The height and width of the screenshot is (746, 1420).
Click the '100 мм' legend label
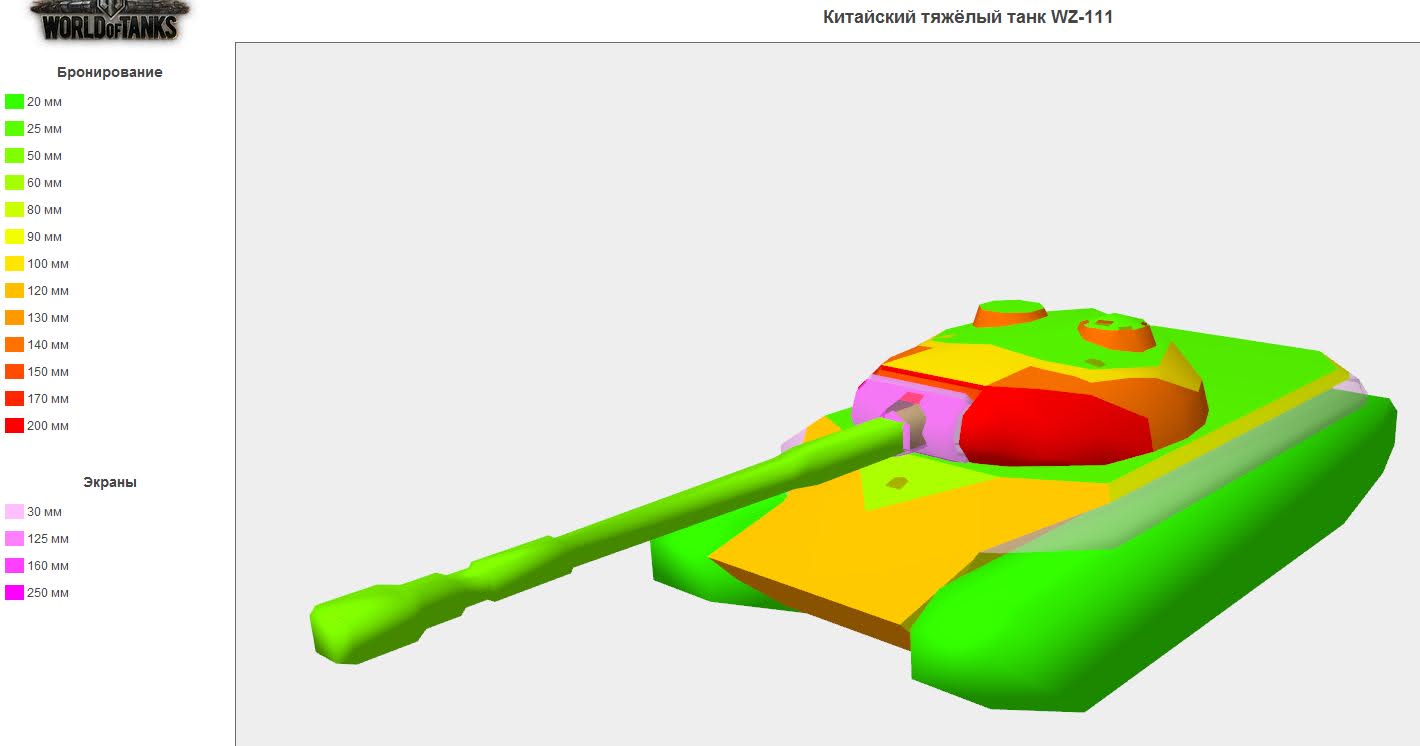click(x=48, y=264)
